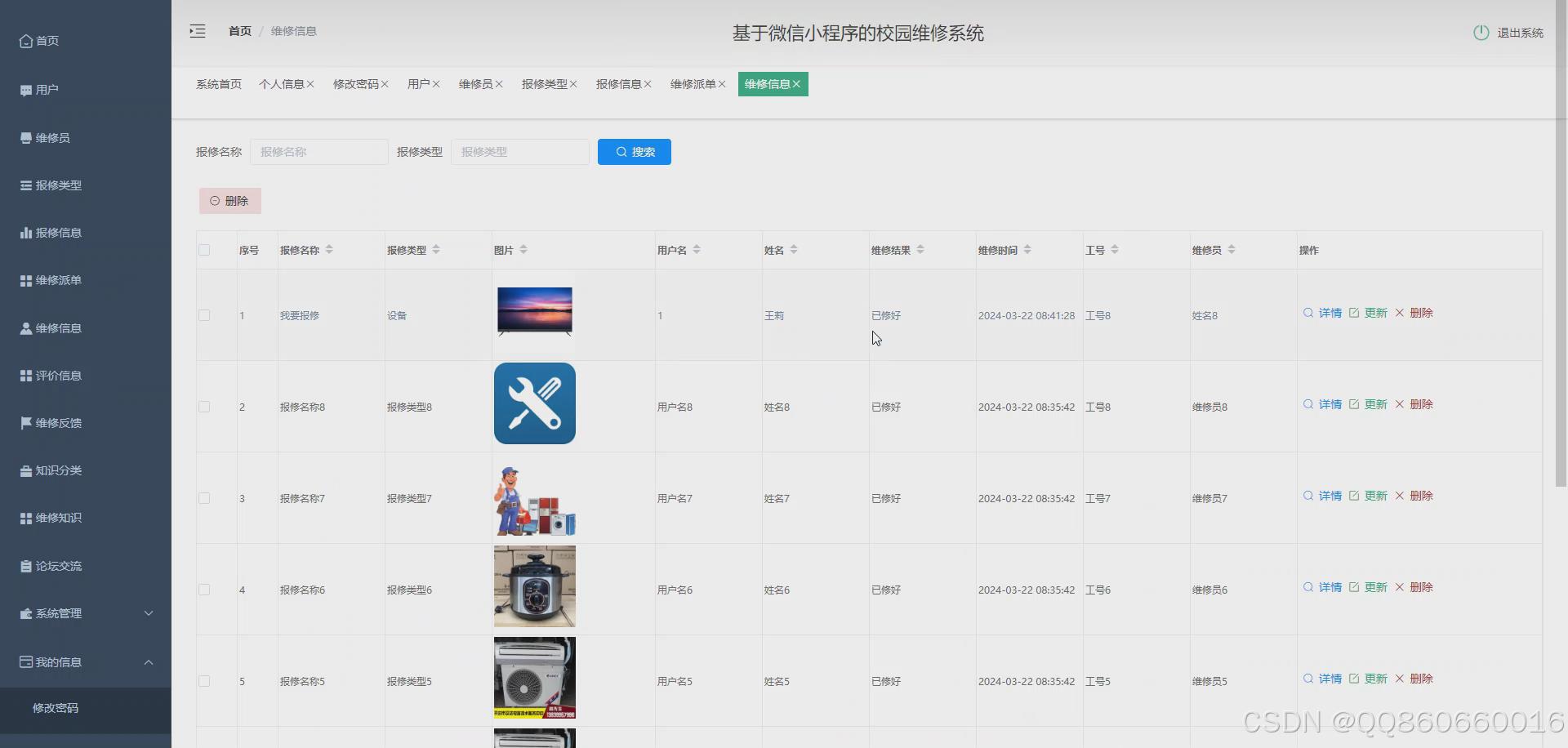The height and width of the screenshot is (748, 1568).
Task: Sort by 维修时间 using its sort arrows
Action: pos(1028,250)
